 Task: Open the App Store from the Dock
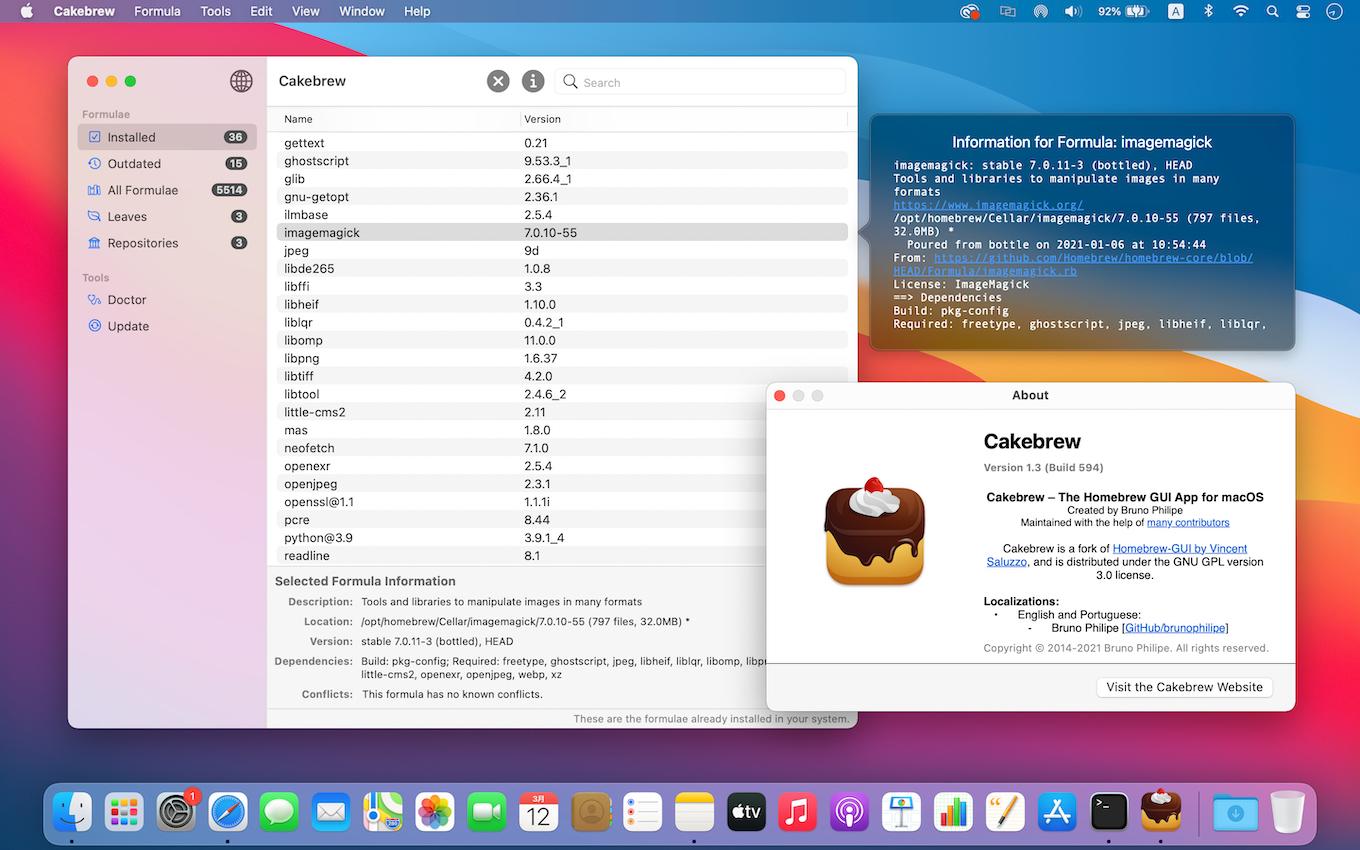1057,811
